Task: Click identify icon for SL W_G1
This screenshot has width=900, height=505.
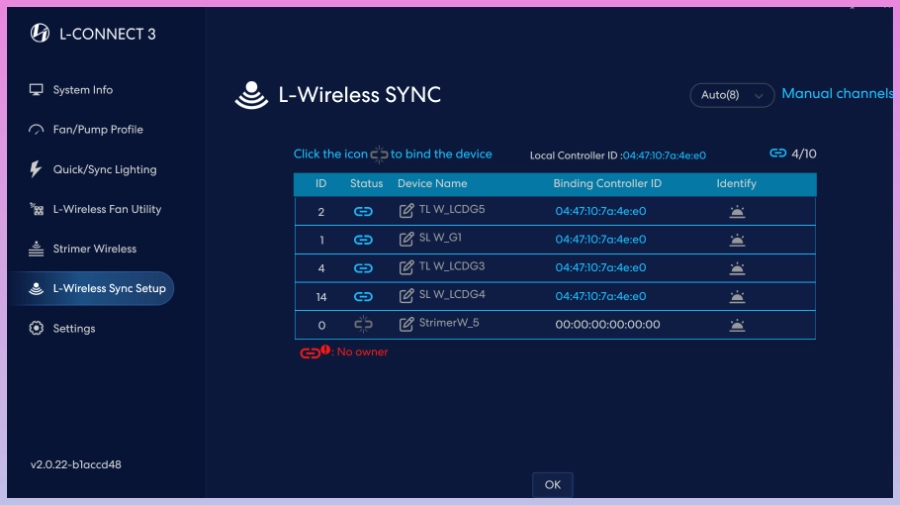Action: tap(737, 240)
